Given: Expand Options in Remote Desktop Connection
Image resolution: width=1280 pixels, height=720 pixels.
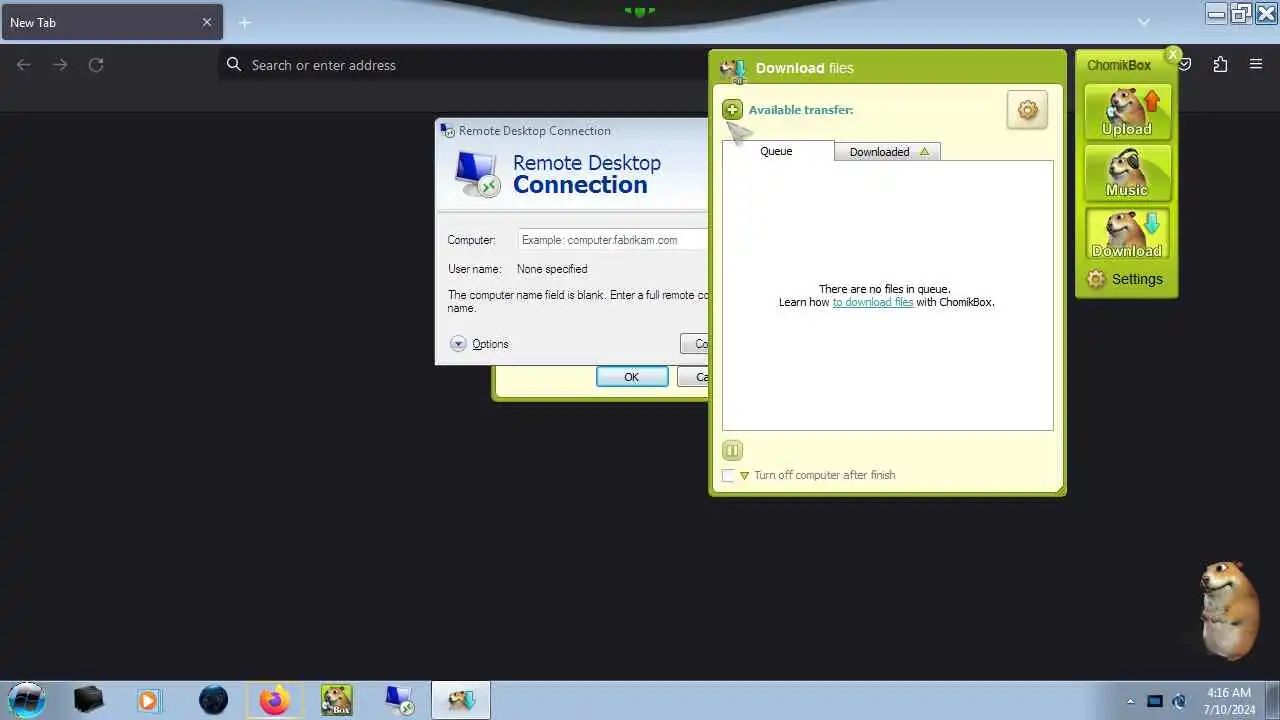Looking at the screenshot, I should (x=479, y=344).
